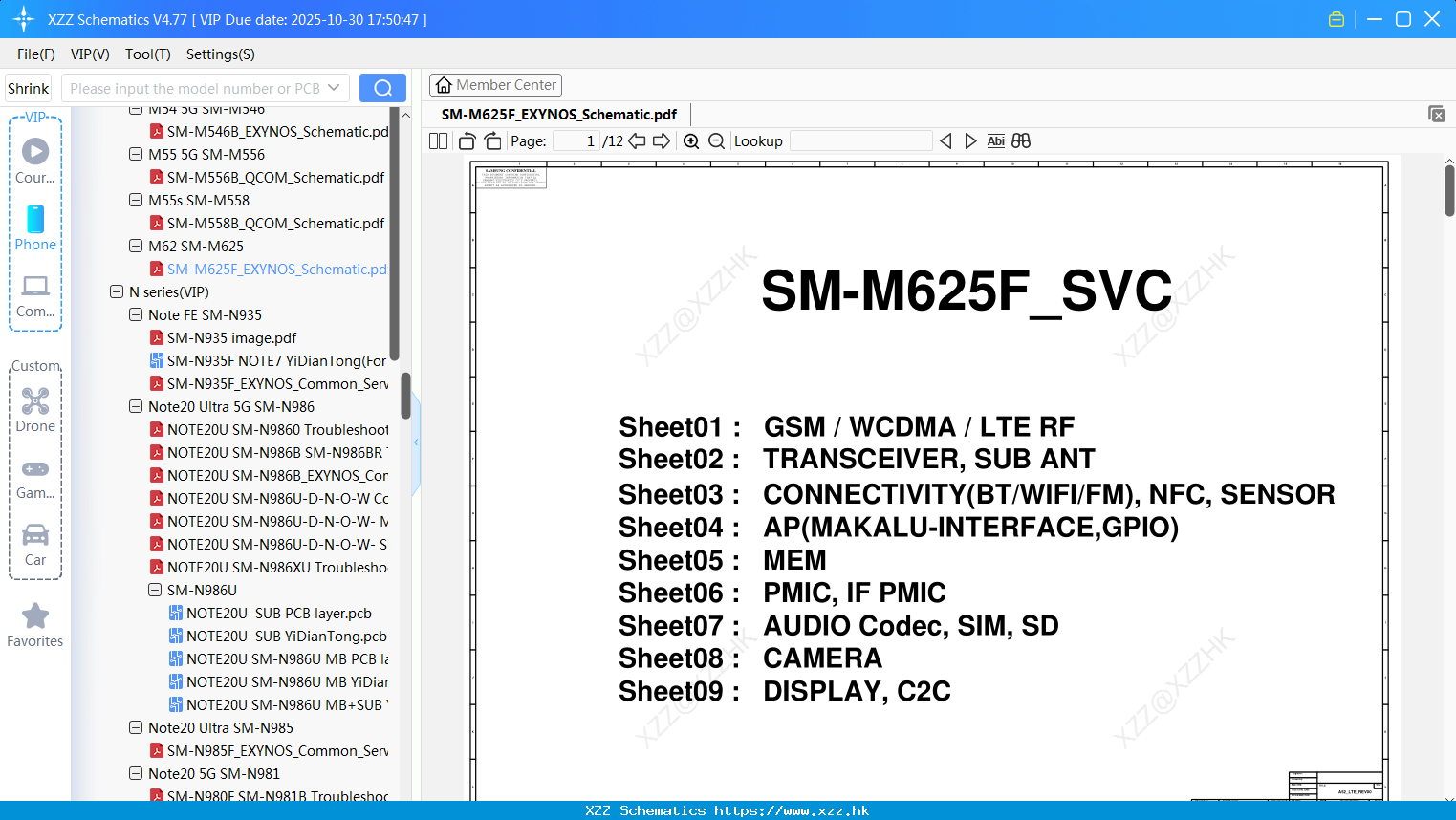Open NOTE20U SUB YiDianTong.pcb
1456x820 pixels.
278,636
